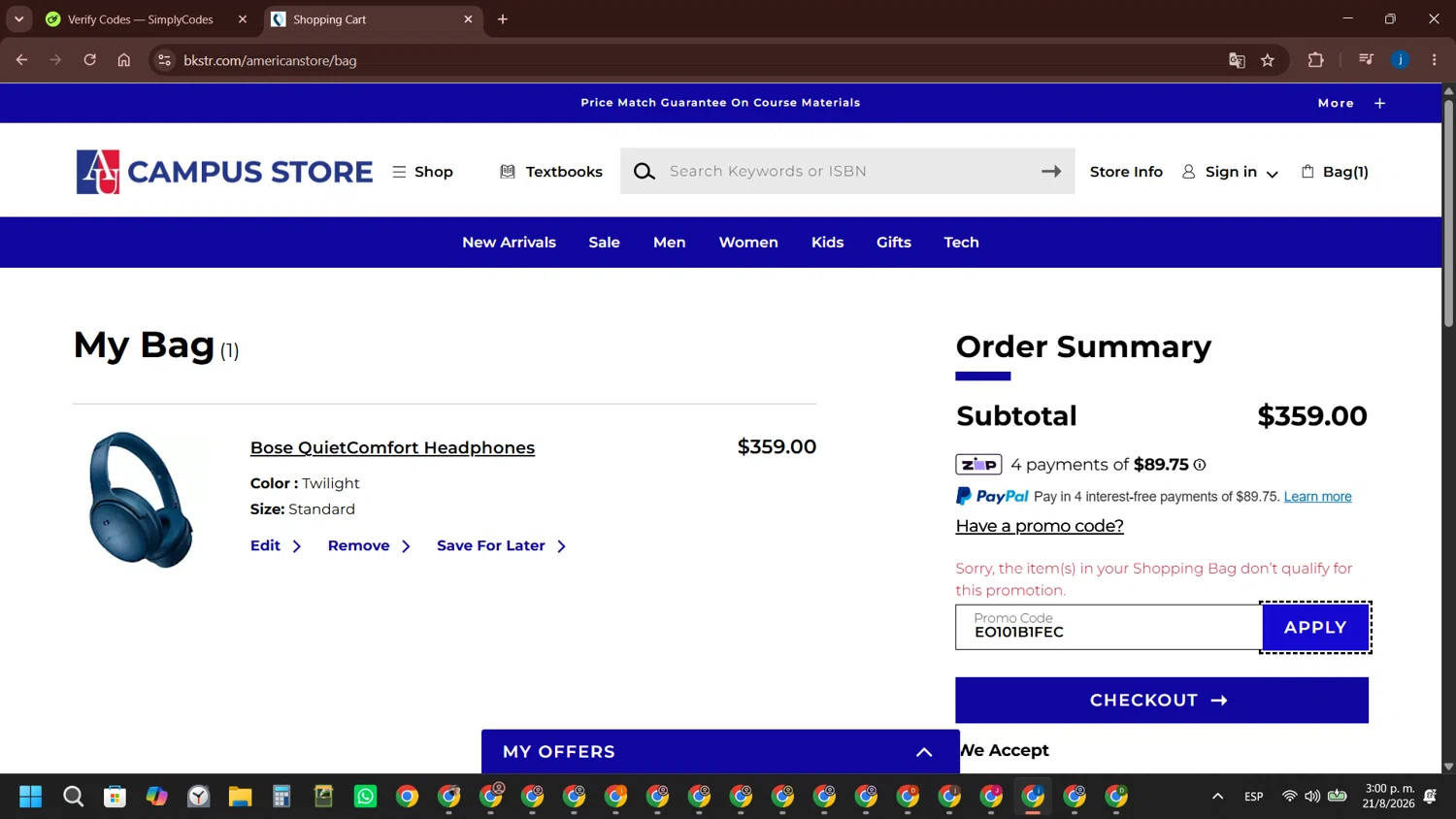Open a new browser tab
Image resolution: width=1456 pixels, height=819 pixels.
[x=503, y=19]
